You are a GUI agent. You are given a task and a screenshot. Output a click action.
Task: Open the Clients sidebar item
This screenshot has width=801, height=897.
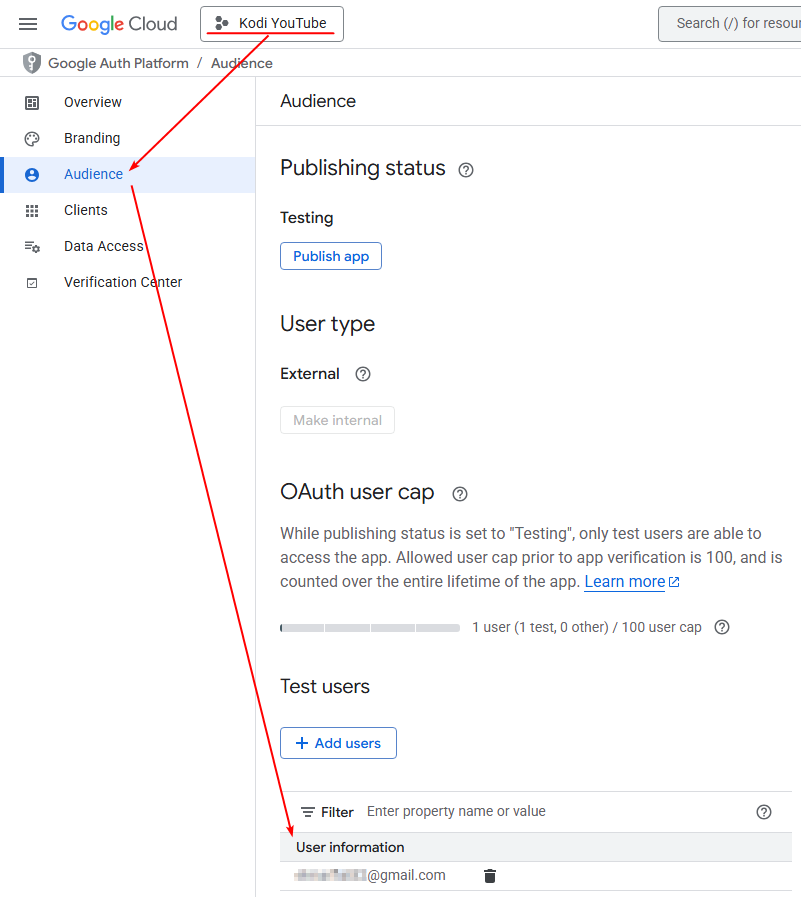coord(128,211)
